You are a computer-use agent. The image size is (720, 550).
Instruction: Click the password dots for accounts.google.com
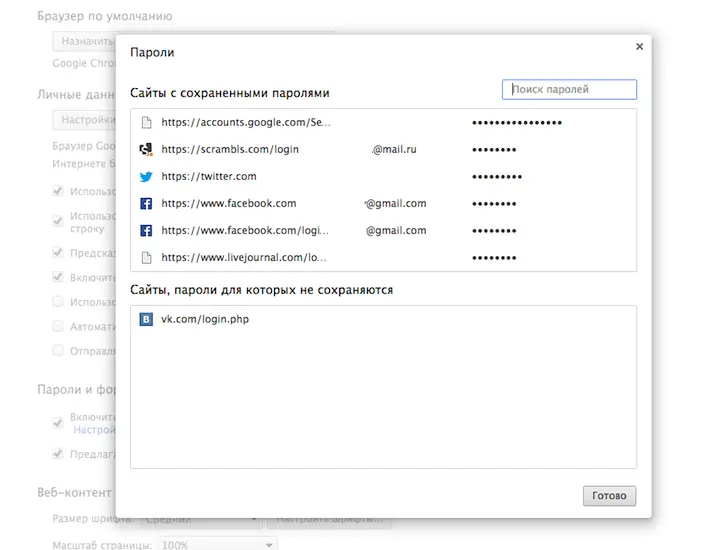click(x=517, y=123)
